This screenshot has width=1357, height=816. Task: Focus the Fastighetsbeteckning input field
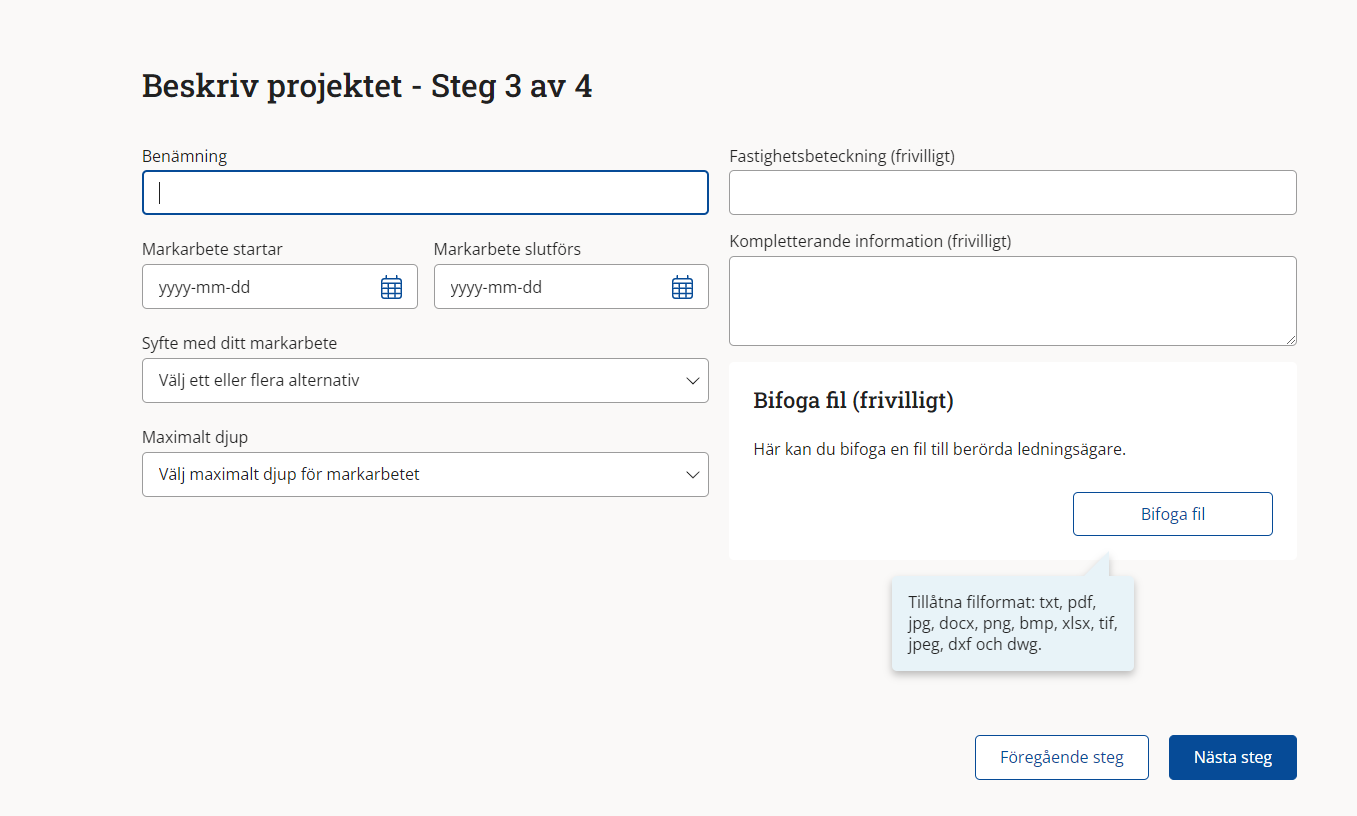click(1013, 193)
